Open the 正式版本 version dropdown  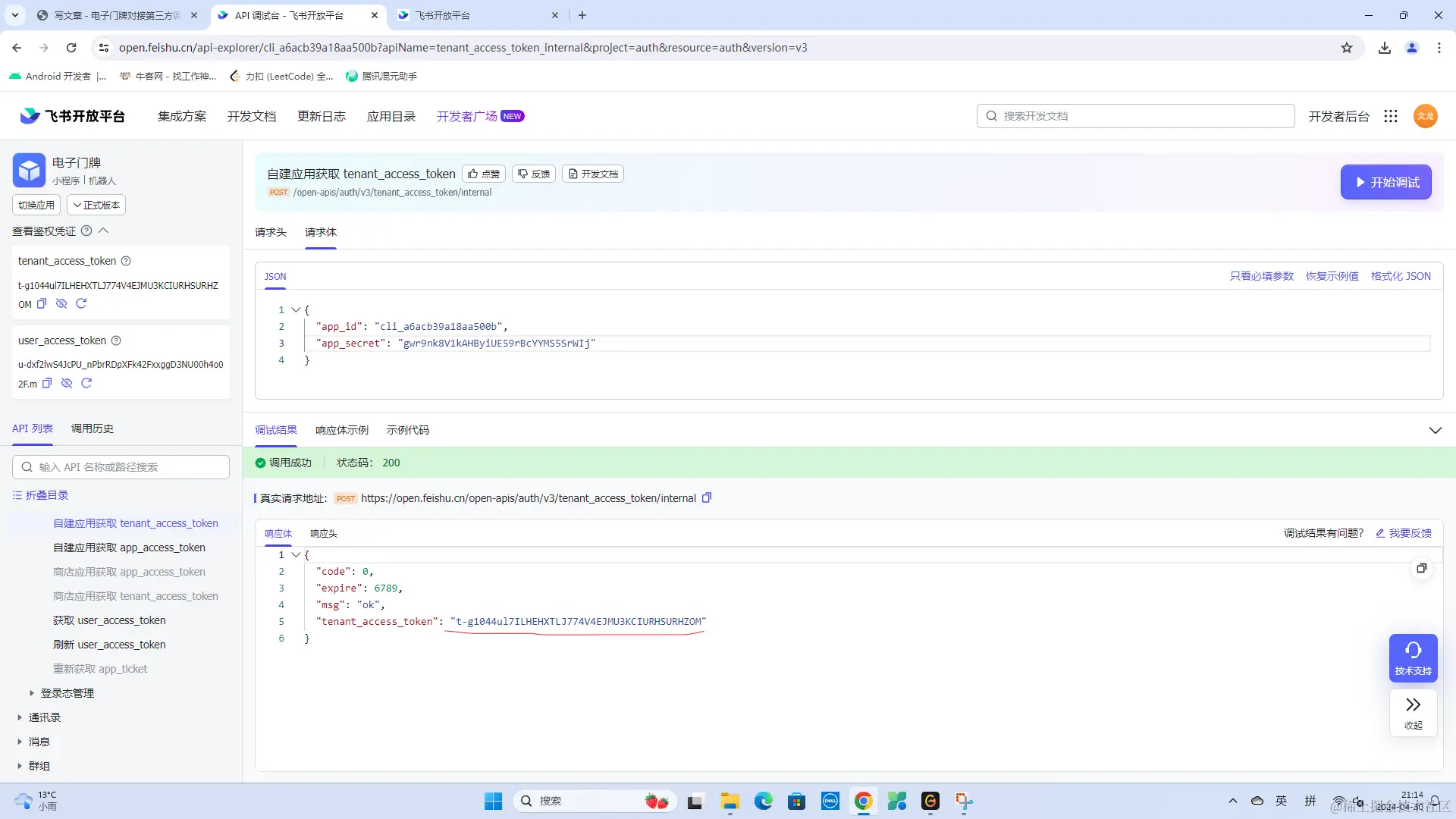(96, 205)
